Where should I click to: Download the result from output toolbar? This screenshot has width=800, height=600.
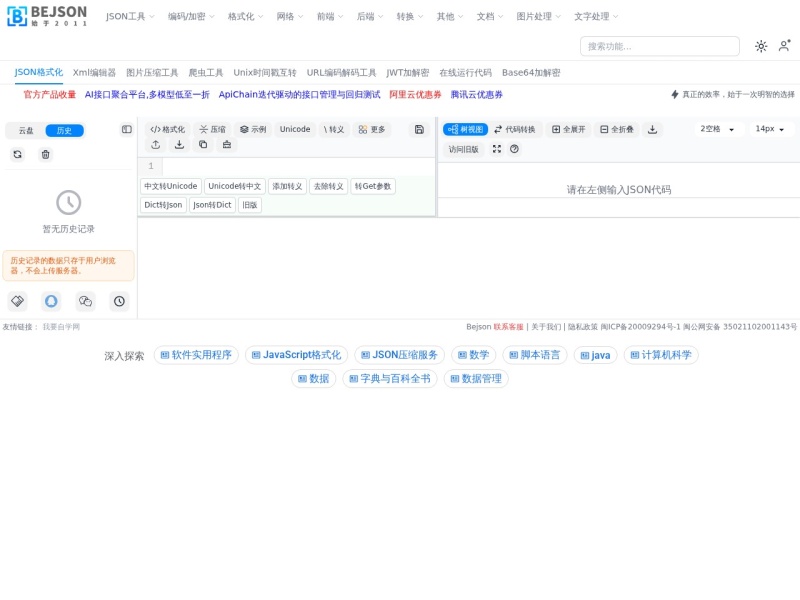click(652, 130)
